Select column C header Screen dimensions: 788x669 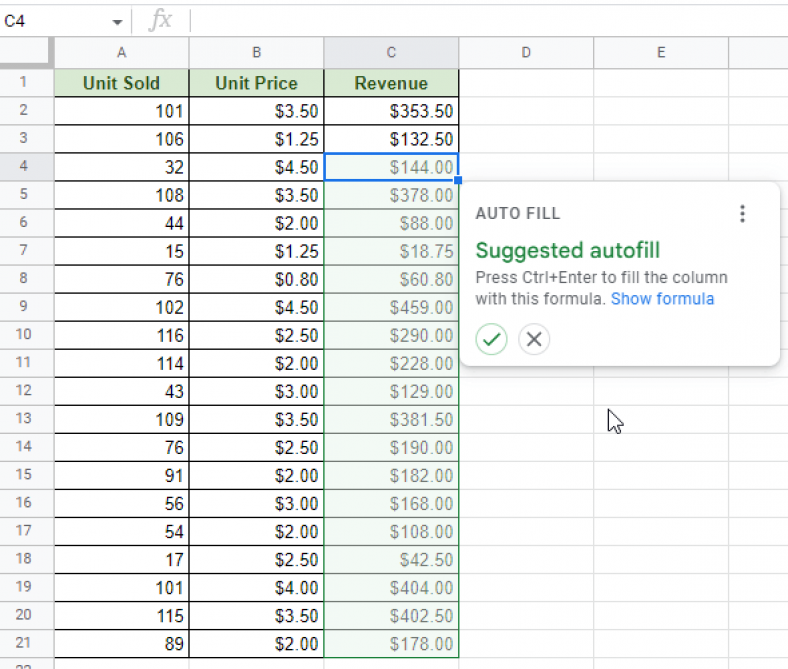[x=391, y=53]
